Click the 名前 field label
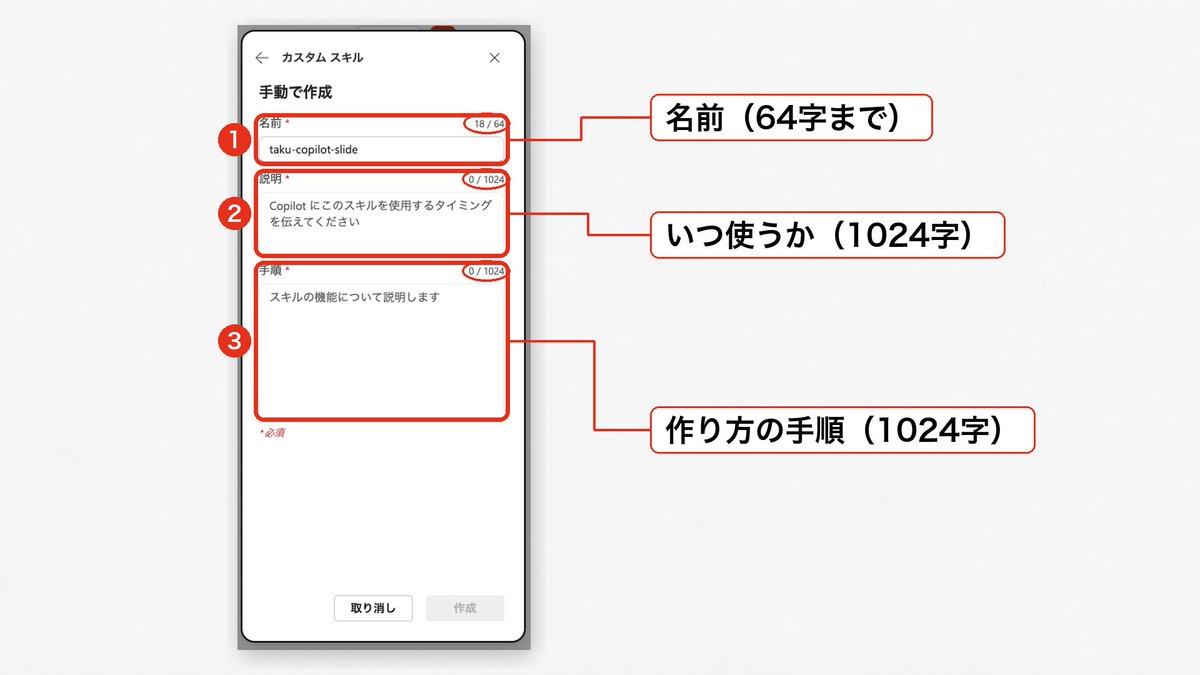The image size is (1200, 675). pyautogui.click(x=271, y=123)
